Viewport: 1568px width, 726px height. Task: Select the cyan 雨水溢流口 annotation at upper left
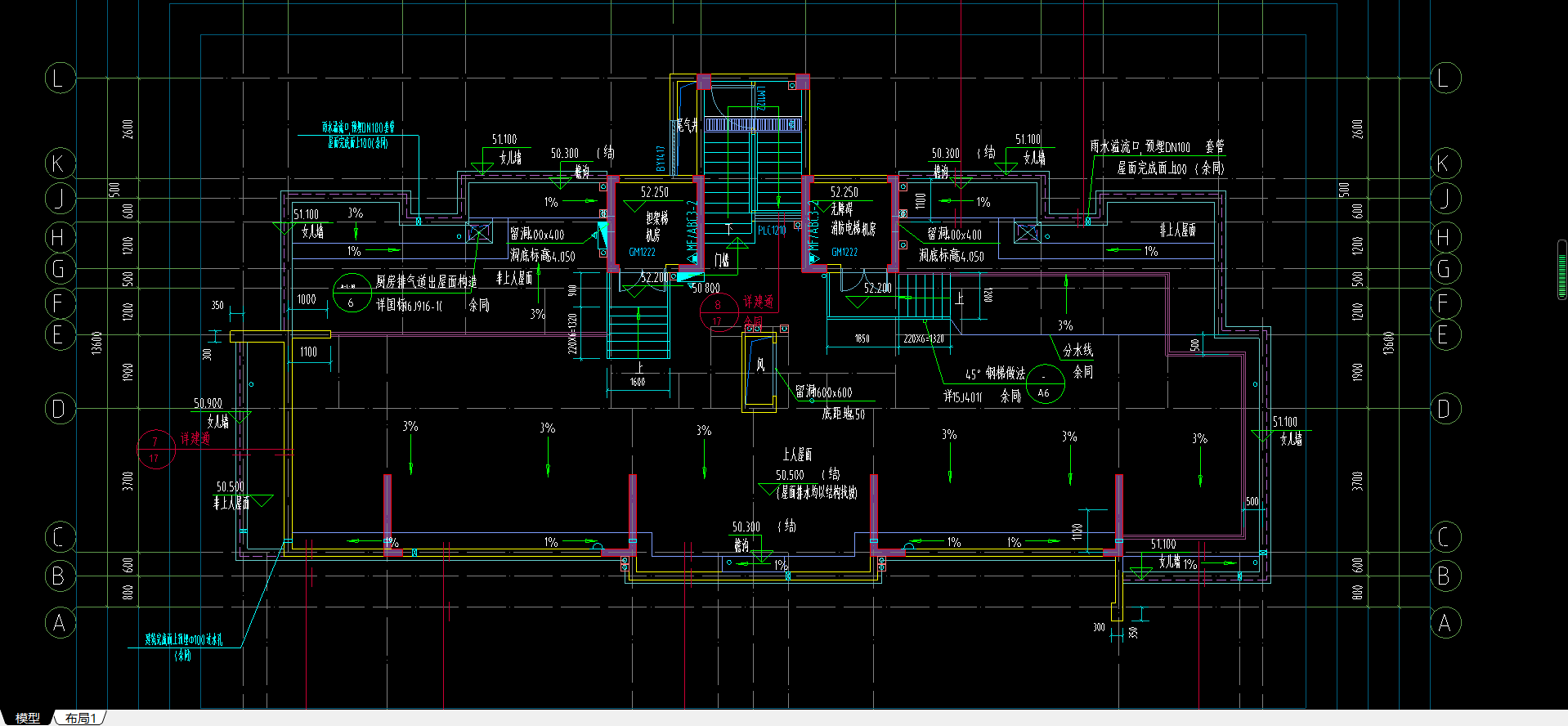tap(358, 128)
